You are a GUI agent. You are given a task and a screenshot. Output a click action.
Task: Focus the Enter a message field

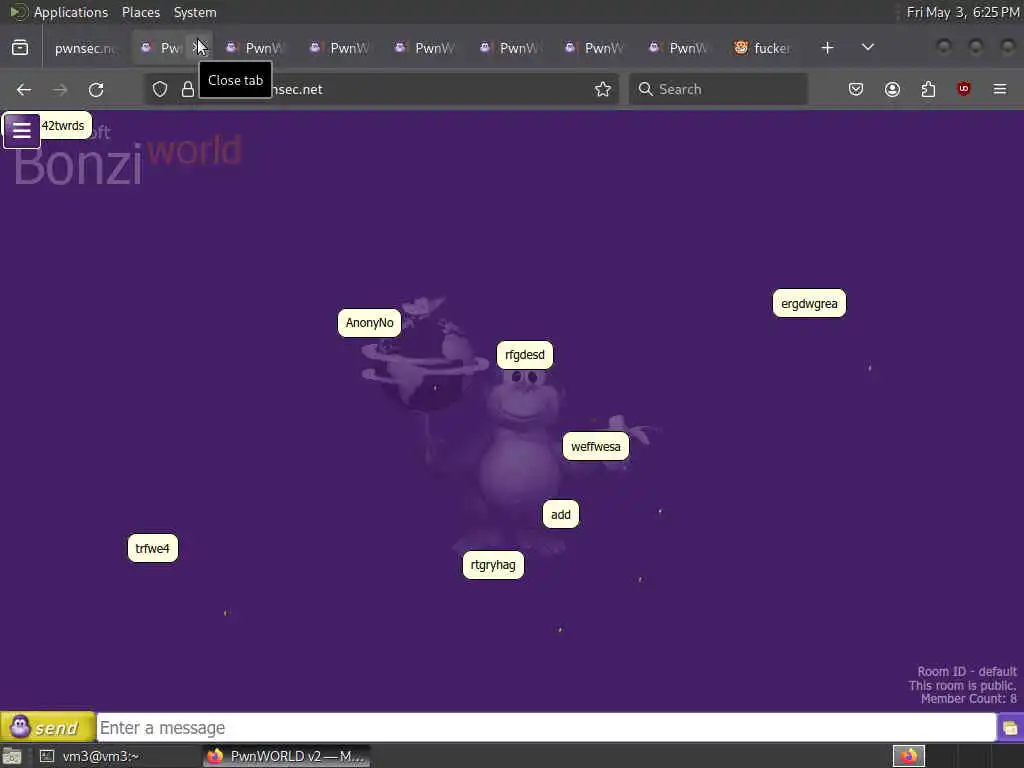pyautogui.click(x=546, y=728)
